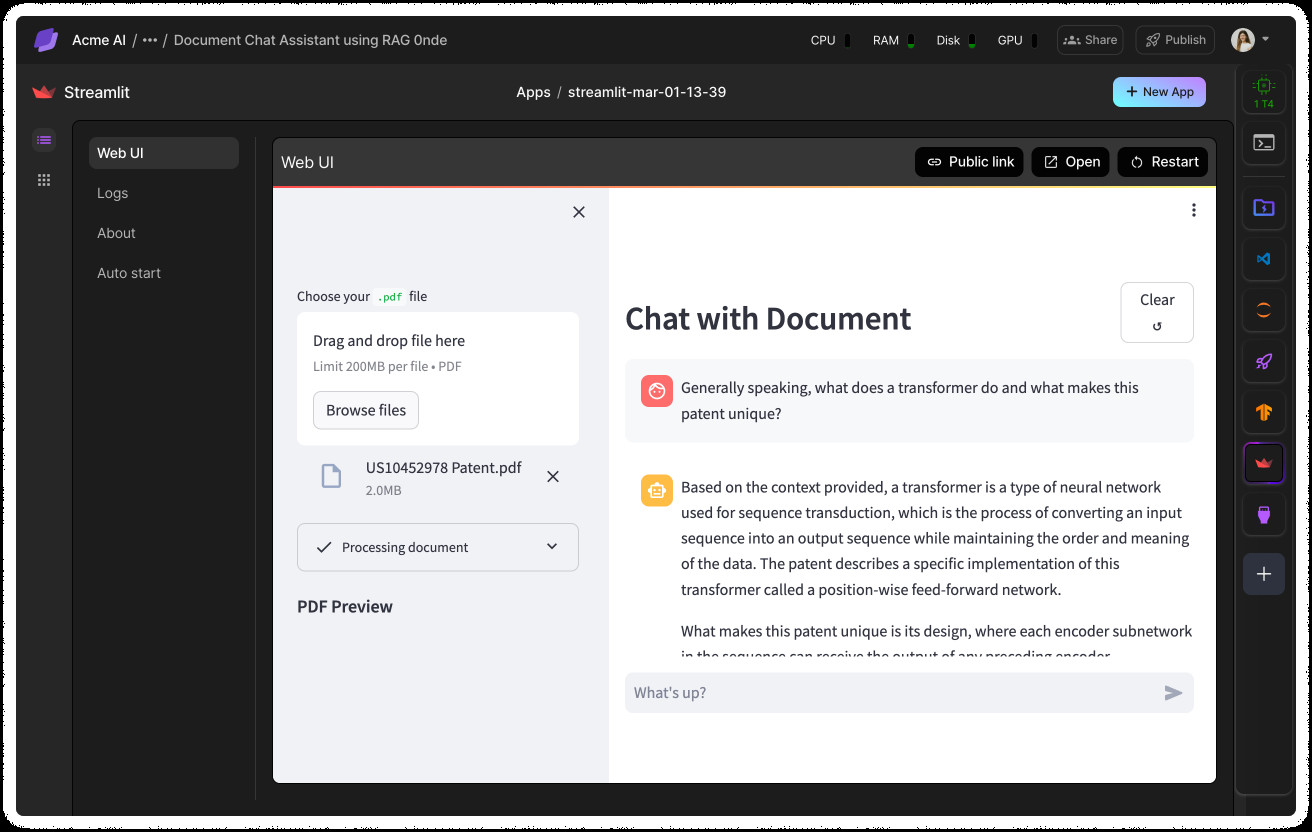
Task: Send the chat message arrow icon
Action: click(1174, 693)
